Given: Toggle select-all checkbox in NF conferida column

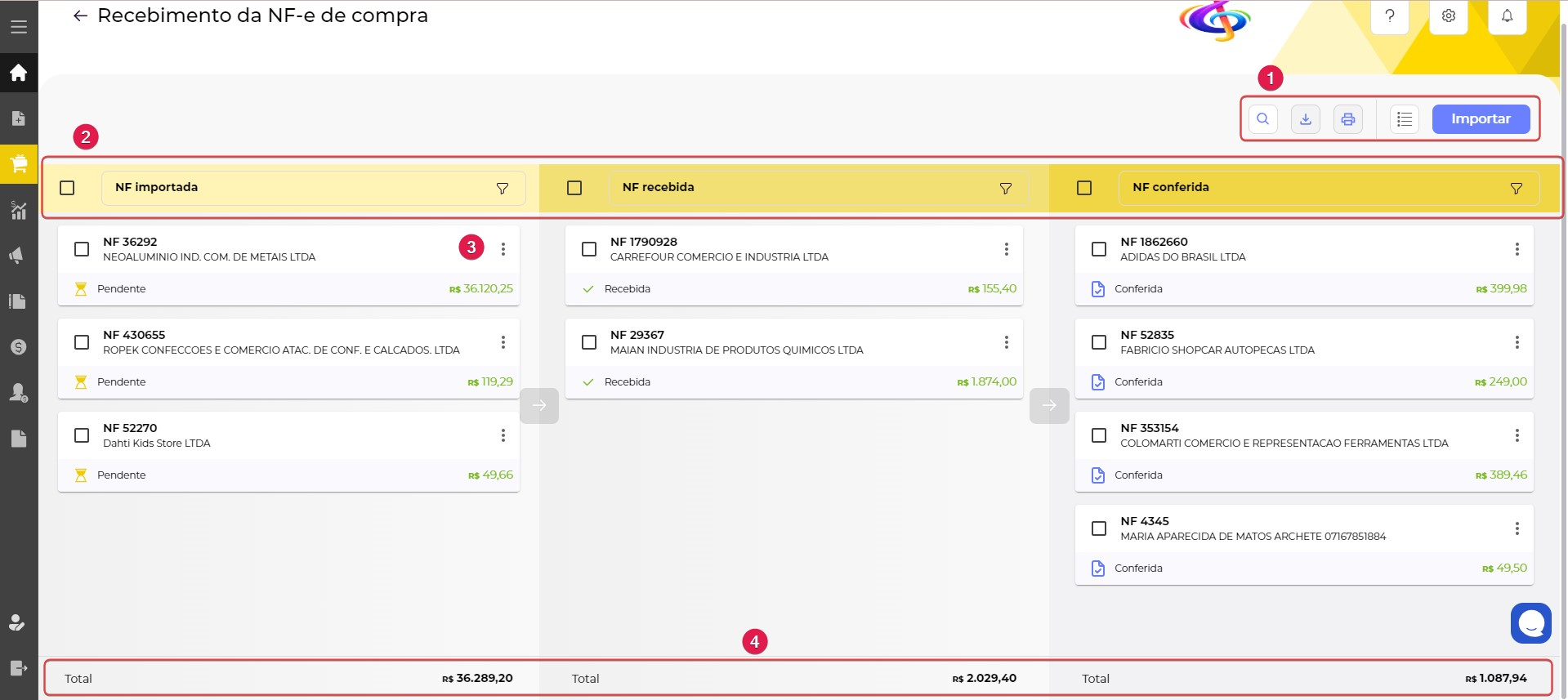Looking at the screenshot, I should 1084,188.
